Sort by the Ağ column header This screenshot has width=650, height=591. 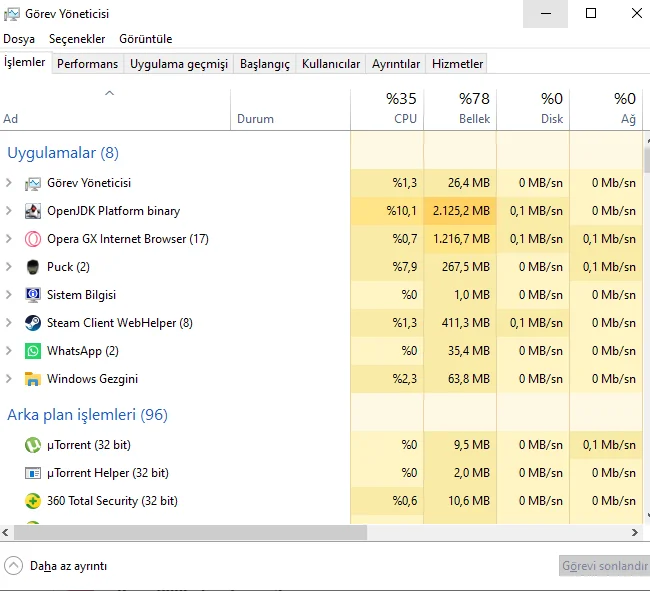point(606,109)
